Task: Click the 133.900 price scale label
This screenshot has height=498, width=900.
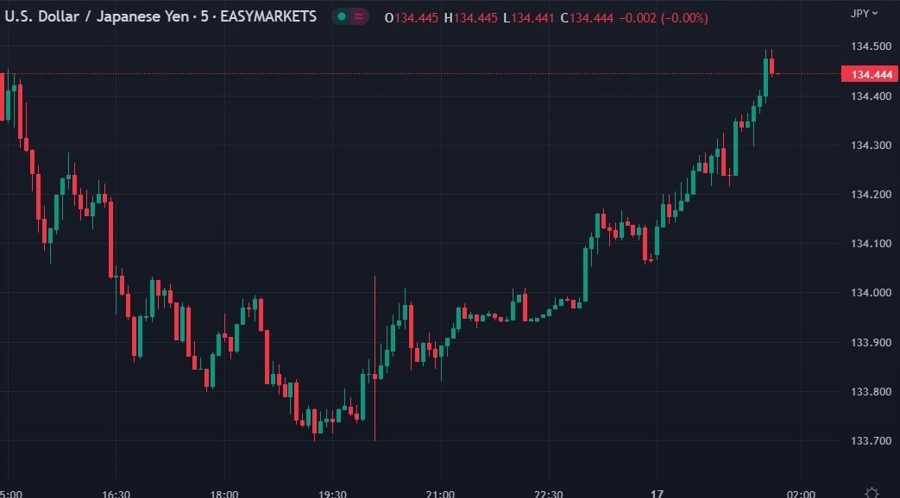Action: pos(871,343)
